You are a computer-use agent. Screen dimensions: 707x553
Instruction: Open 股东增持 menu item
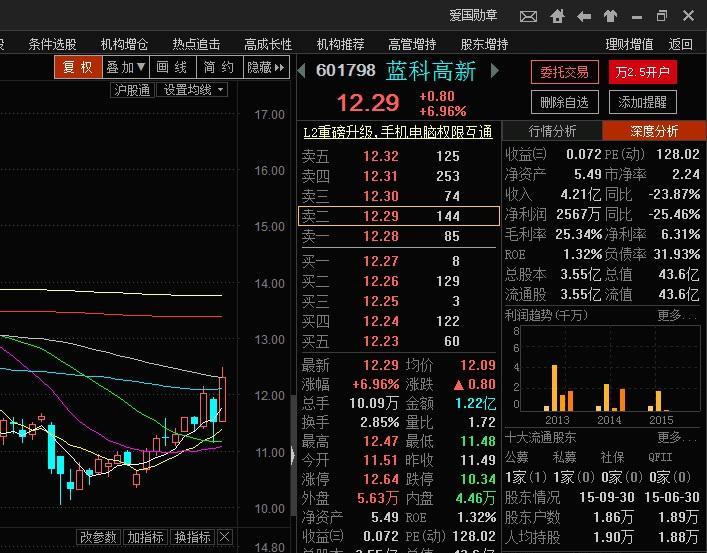click(484, 44)
